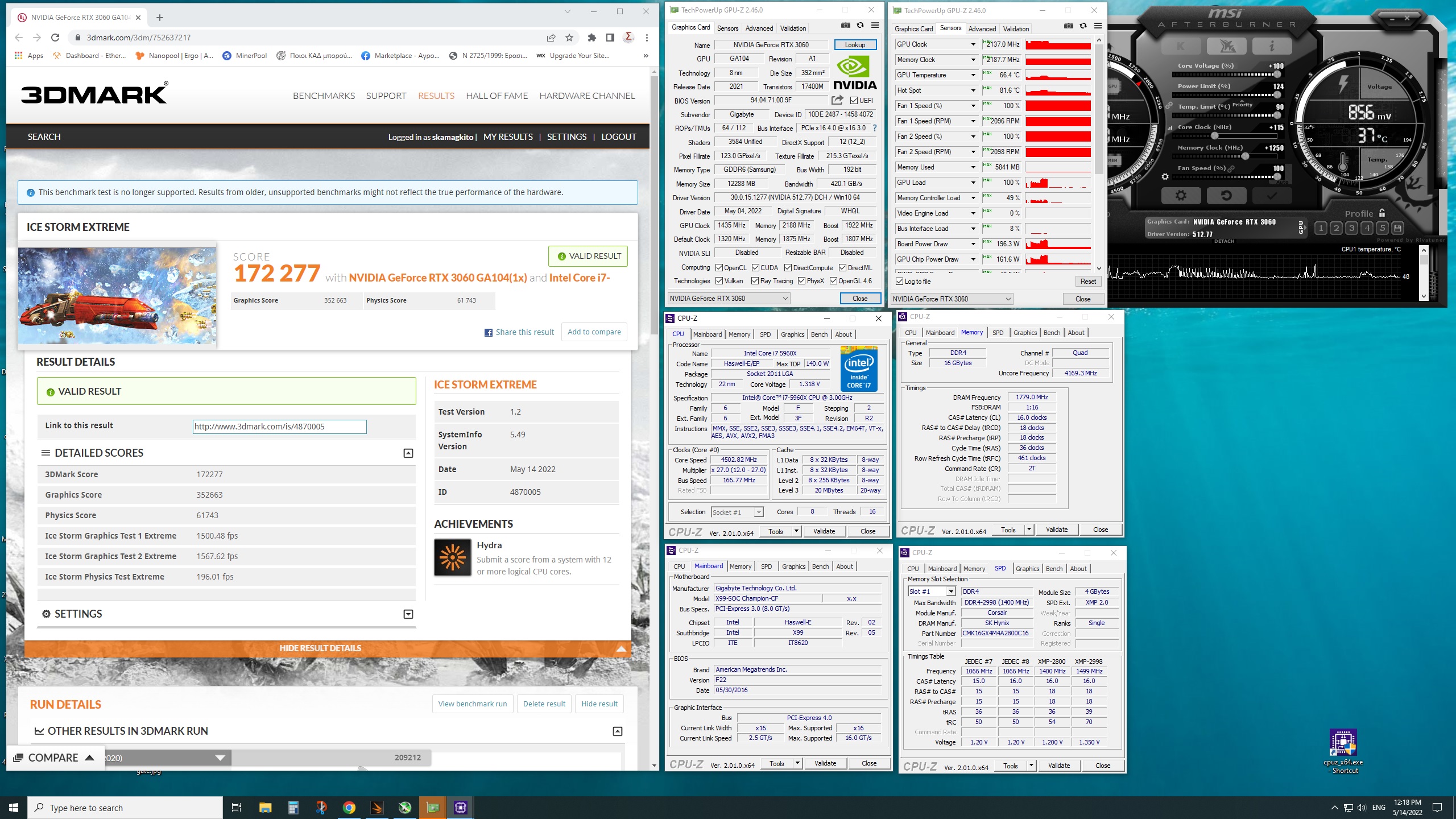Toggle Afterburner profile lock icon
This screenshot has height=819, width=1456.
[x=1382, y=213]
